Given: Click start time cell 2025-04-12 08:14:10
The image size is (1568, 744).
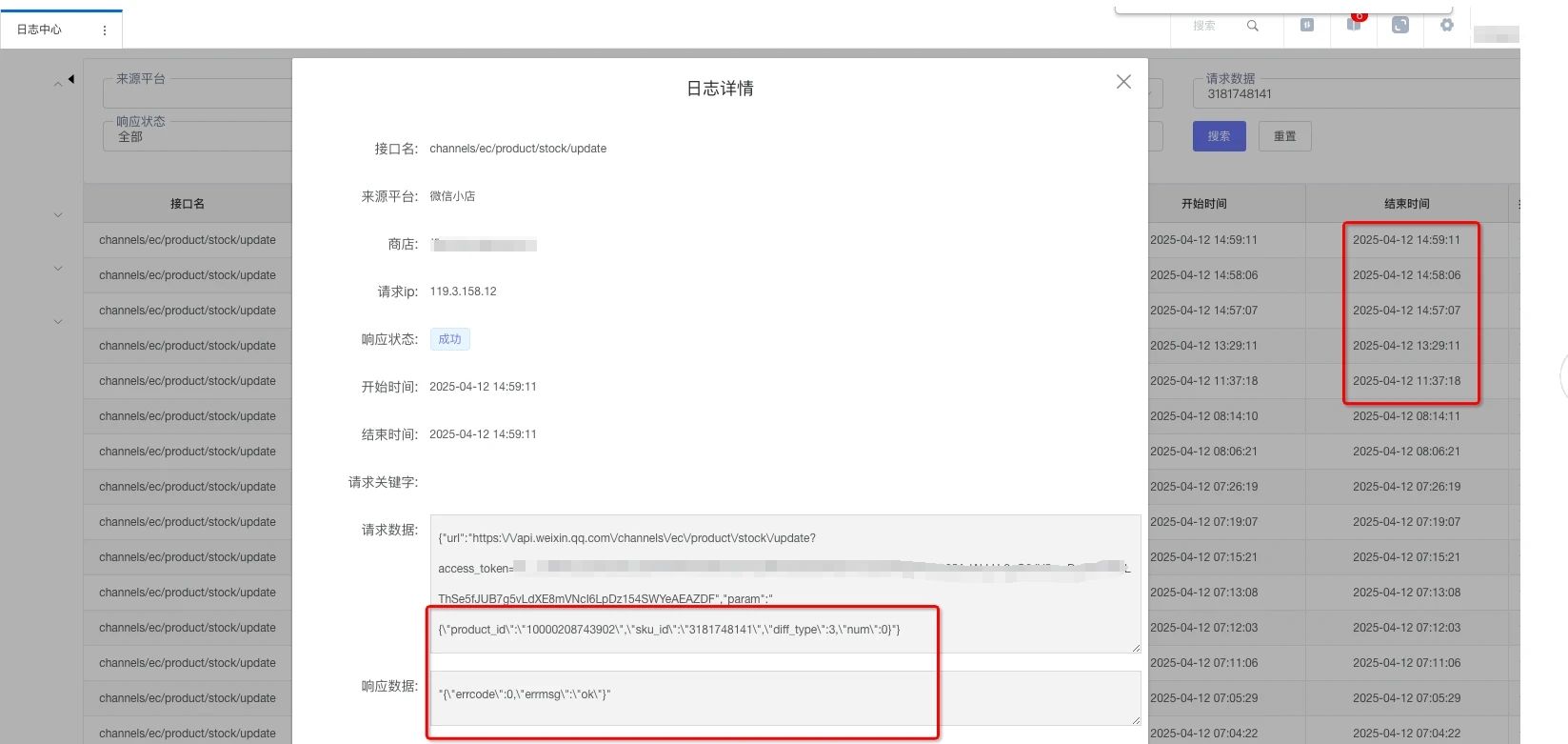Looking at the screenshot, I should pos(1203,416).
